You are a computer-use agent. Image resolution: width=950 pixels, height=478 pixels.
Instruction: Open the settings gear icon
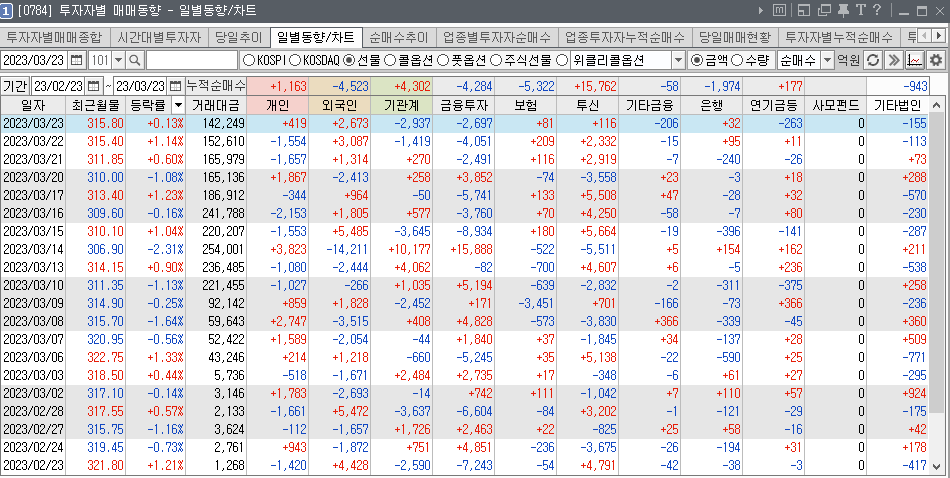pyautogui.click(x=935, y=60)
